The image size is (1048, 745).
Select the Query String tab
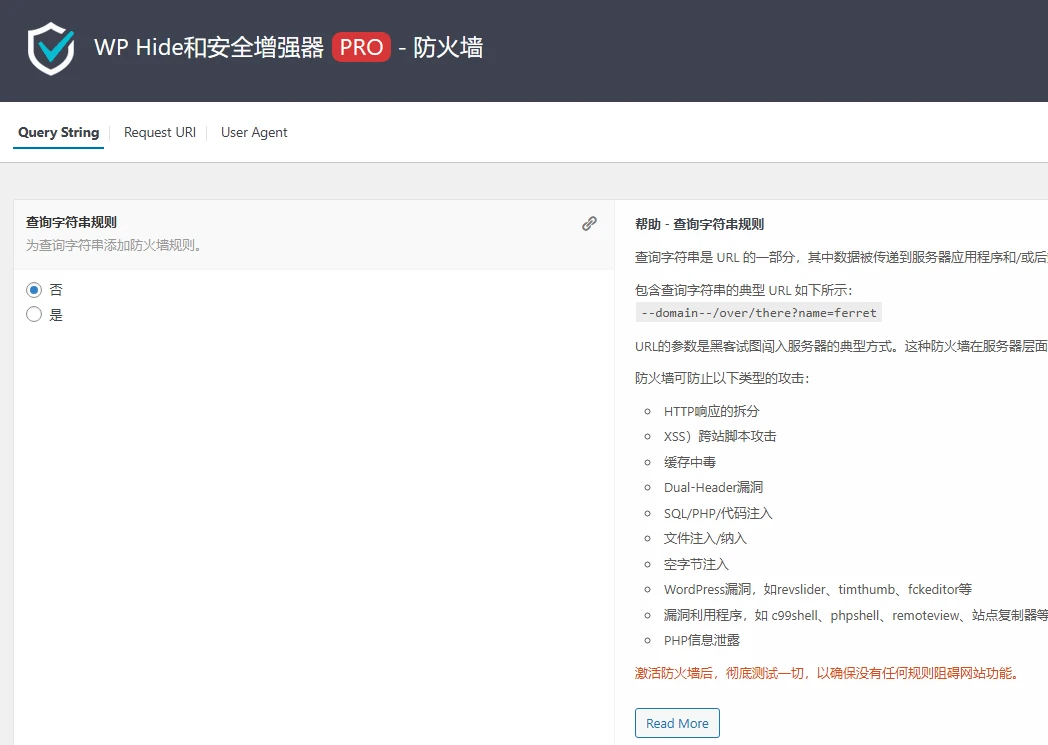pos(58,132)
